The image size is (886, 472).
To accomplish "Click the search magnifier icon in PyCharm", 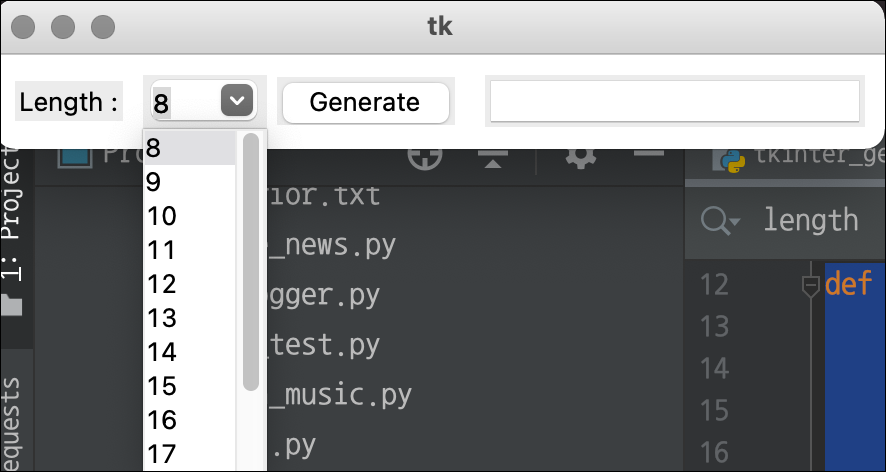I will pos(720,220).
